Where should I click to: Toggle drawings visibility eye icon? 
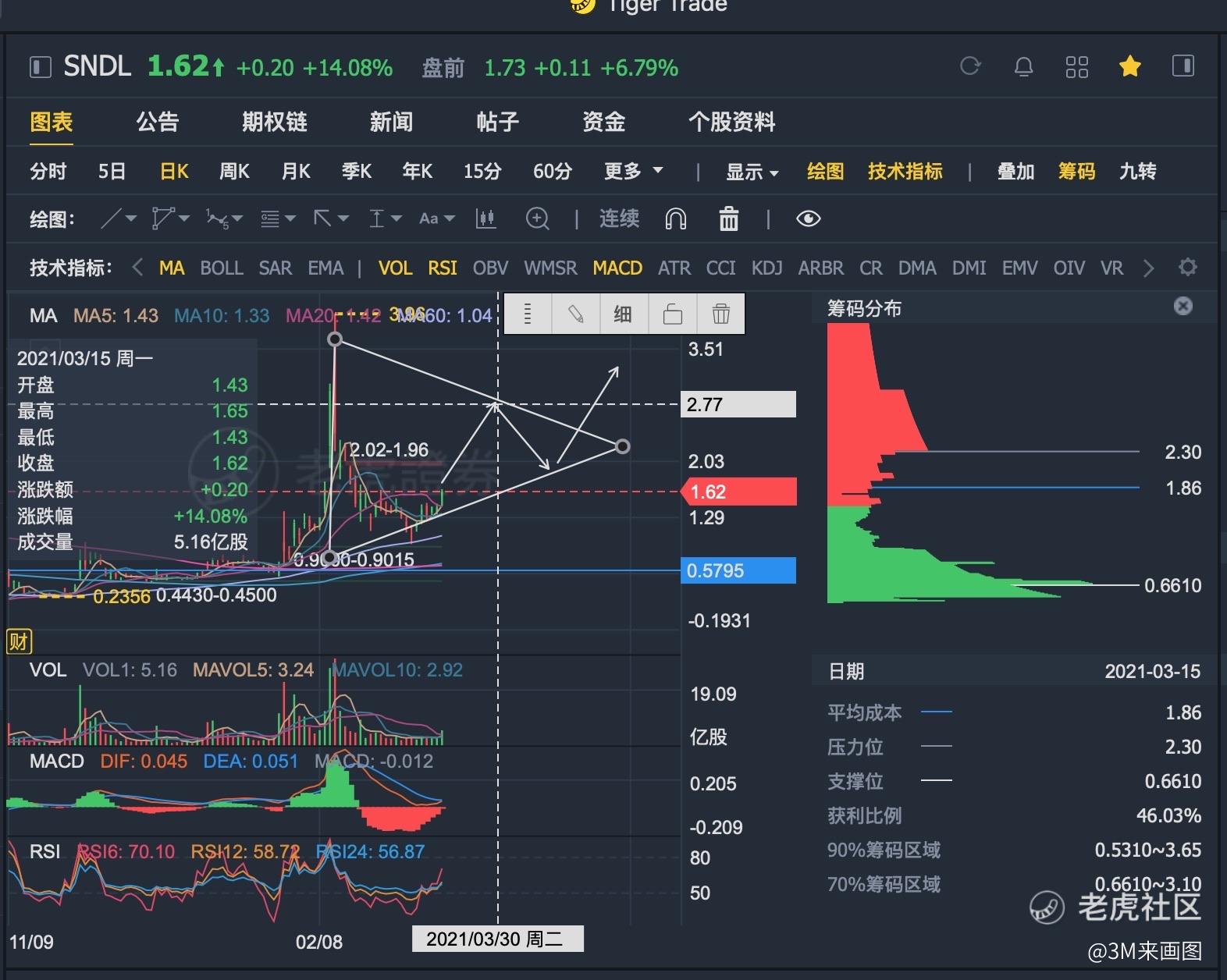pos(808,218)
